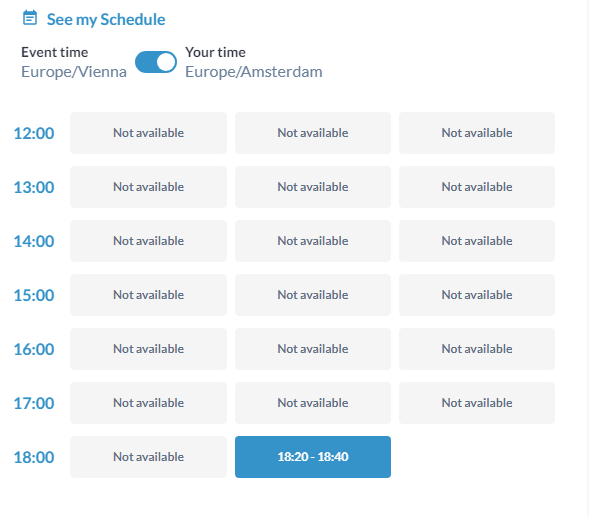The width and height of the screenshot is (589, 516).
Task: Click the last Not available slot at 14:00
Action: click(477, 241)
